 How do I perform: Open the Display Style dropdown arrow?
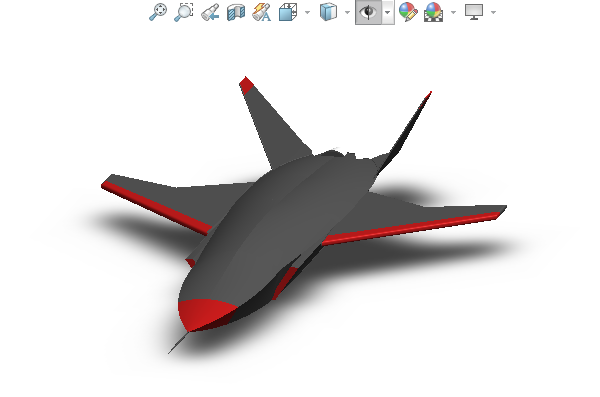click(x=347, y=13)
